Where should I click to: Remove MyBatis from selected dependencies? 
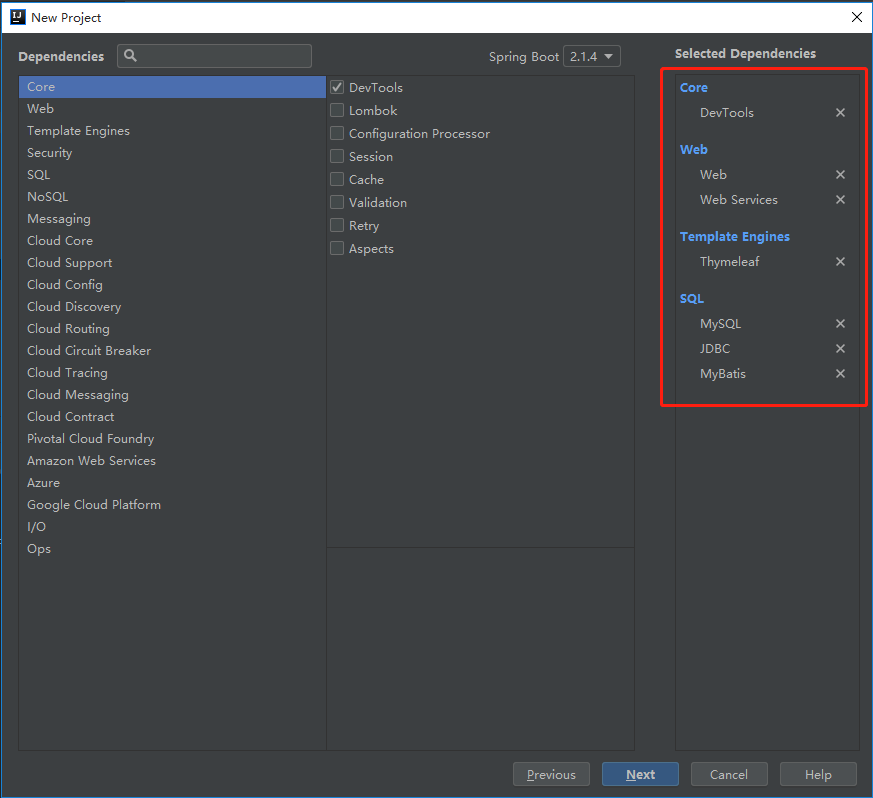pyautogui.click(x=840, y=374)
